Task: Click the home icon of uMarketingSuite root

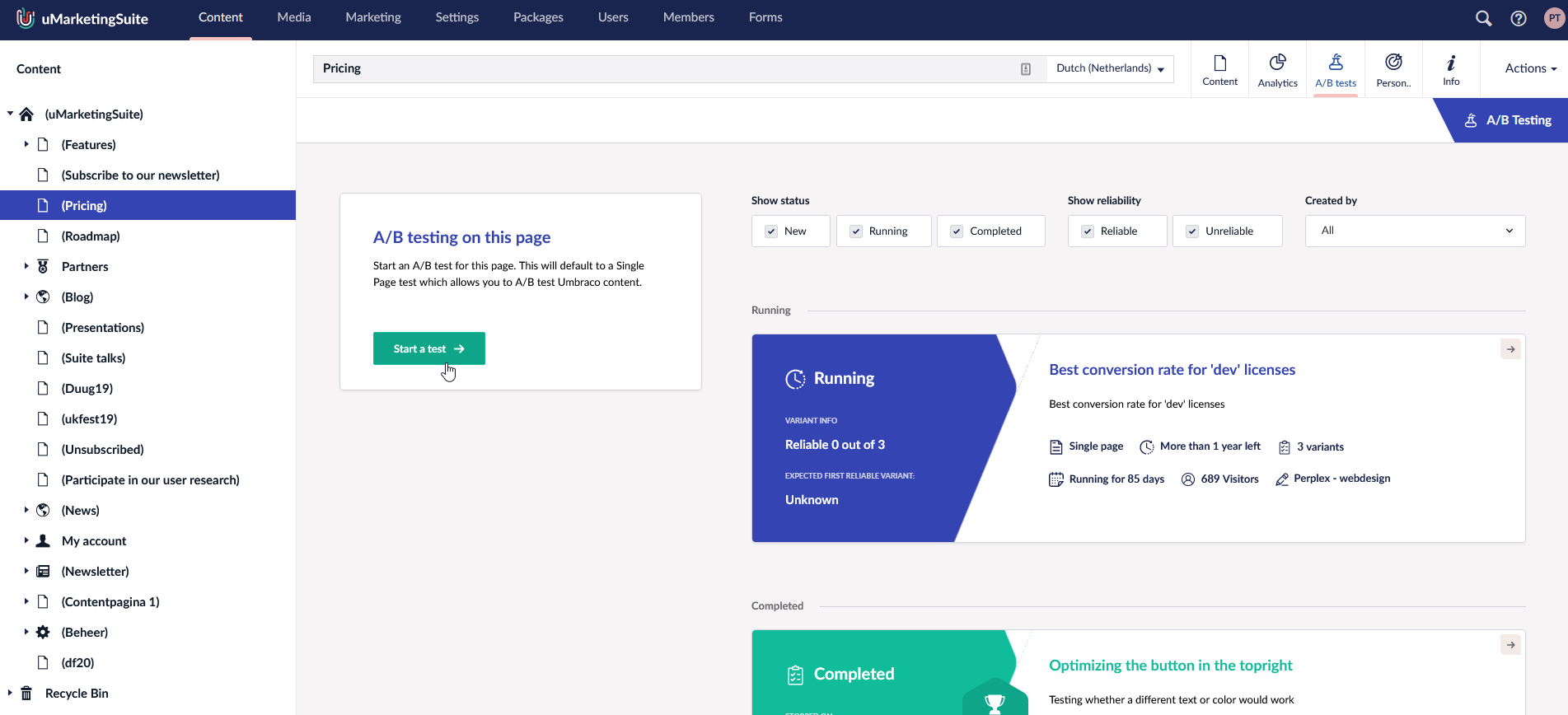Action: [26, 114]
